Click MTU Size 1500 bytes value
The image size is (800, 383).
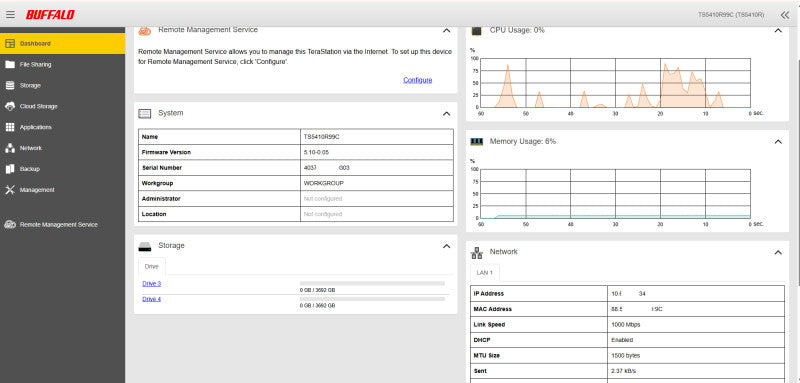pos(626,355)
